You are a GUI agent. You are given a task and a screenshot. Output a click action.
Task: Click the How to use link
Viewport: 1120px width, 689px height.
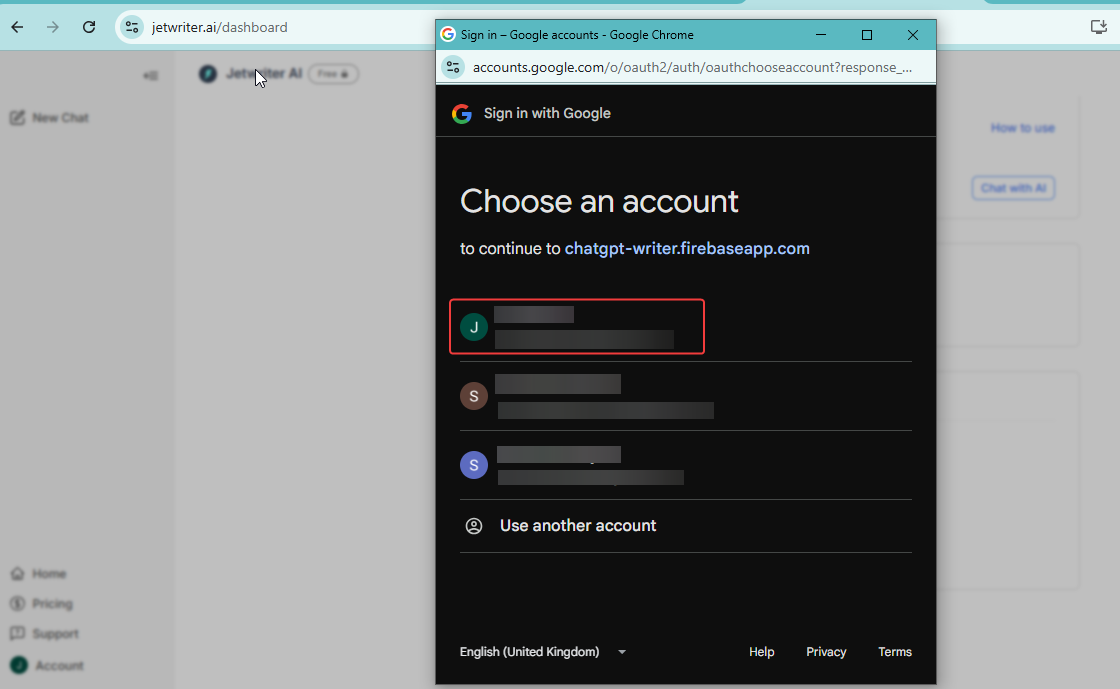pos(1022,128)
